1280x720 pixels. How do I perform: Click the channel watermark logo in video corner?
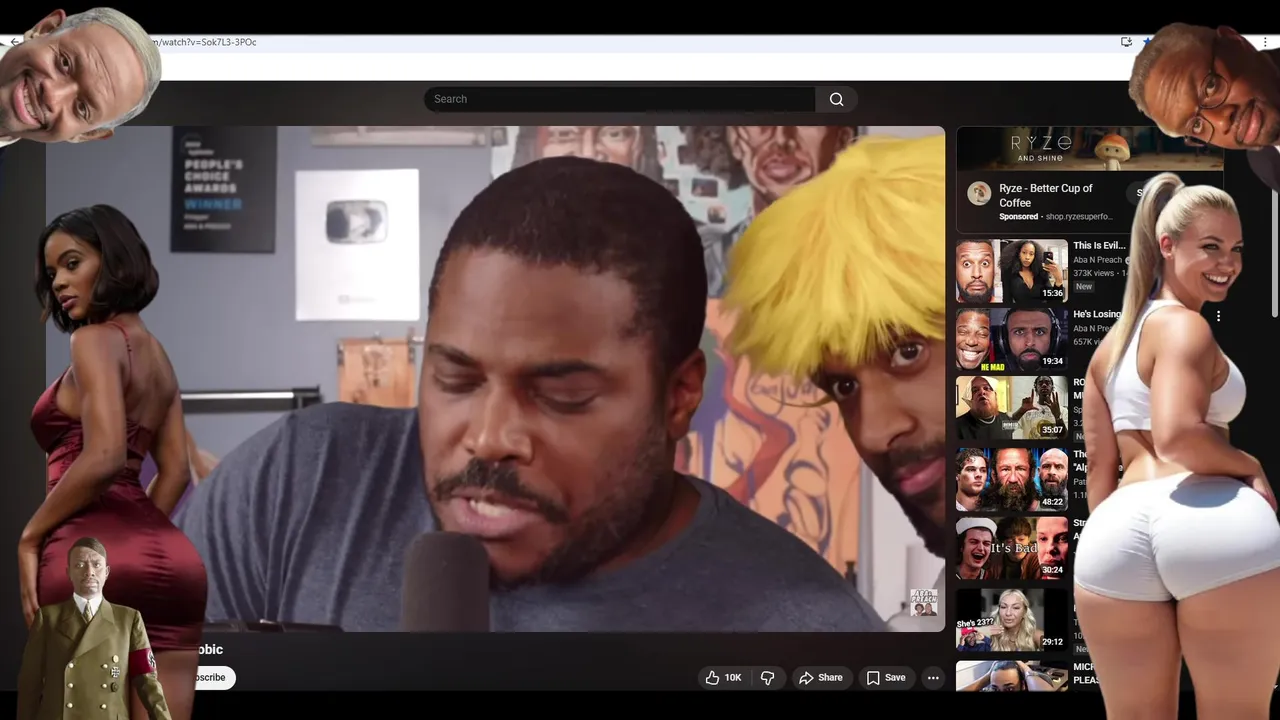pyautogui.click(x=923, y=603)
